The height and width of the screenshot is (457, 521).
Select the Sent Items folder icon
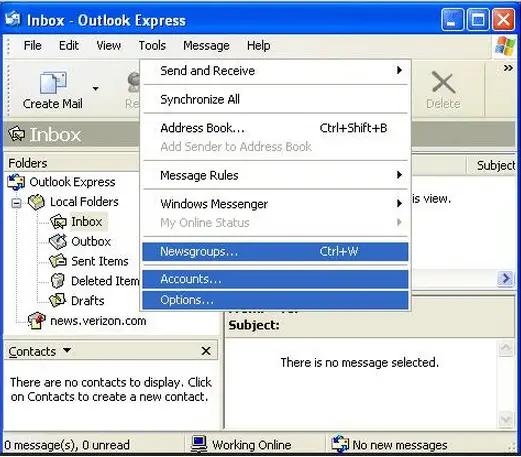[x=58, y=261]
